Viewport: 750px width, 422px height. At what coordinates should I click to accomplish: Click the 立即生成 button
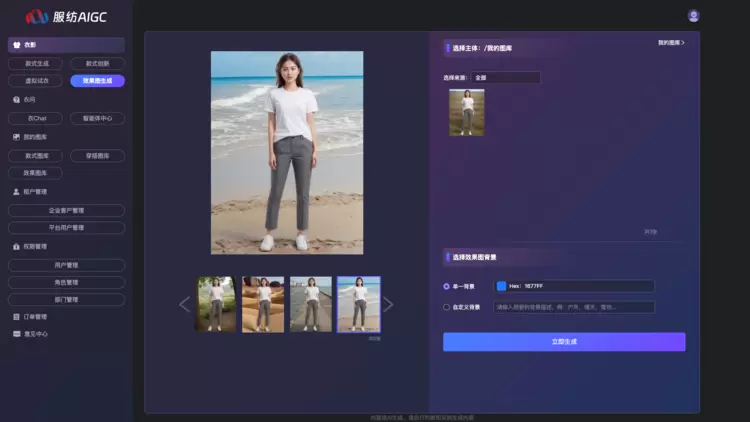564,342
